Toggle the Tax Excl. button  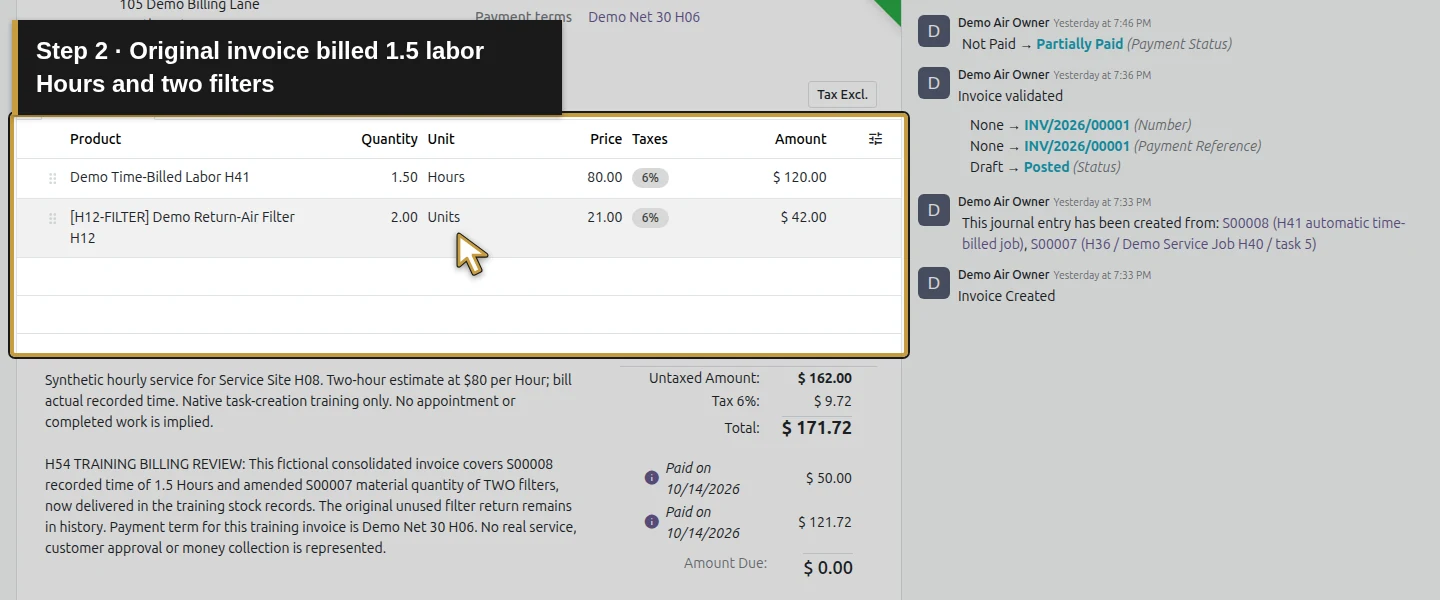click(x=842, y=95)
